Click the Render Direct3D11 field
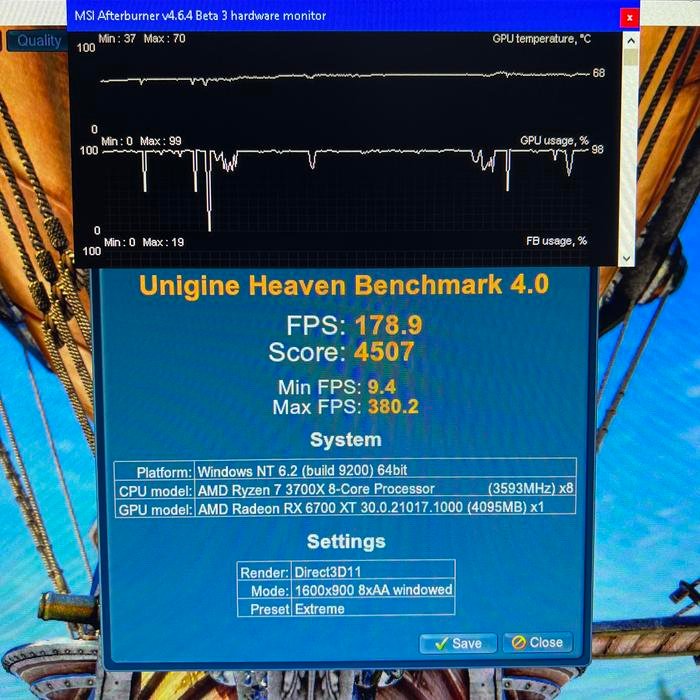Viewport: 700px width, 700px height. 372,573
